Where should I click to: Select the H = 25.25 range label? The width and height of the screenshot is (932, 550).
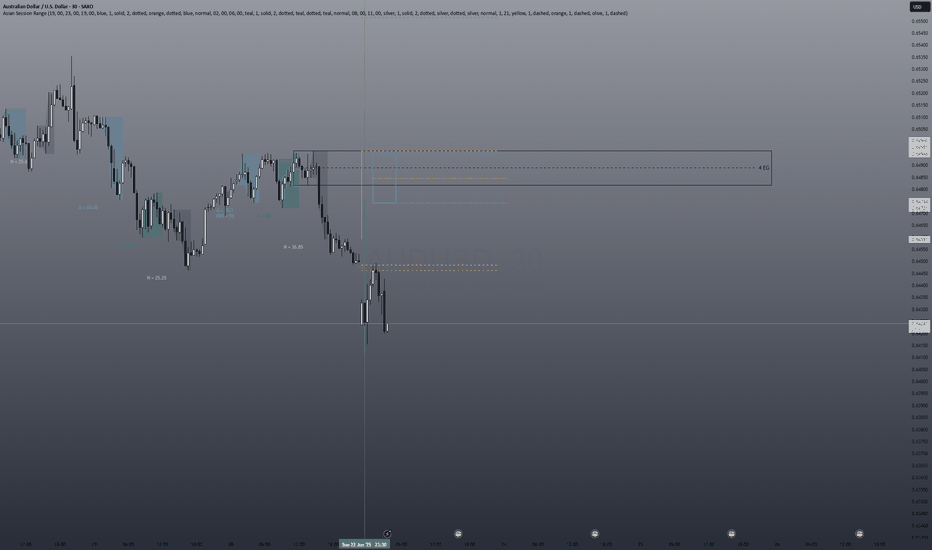157,278
